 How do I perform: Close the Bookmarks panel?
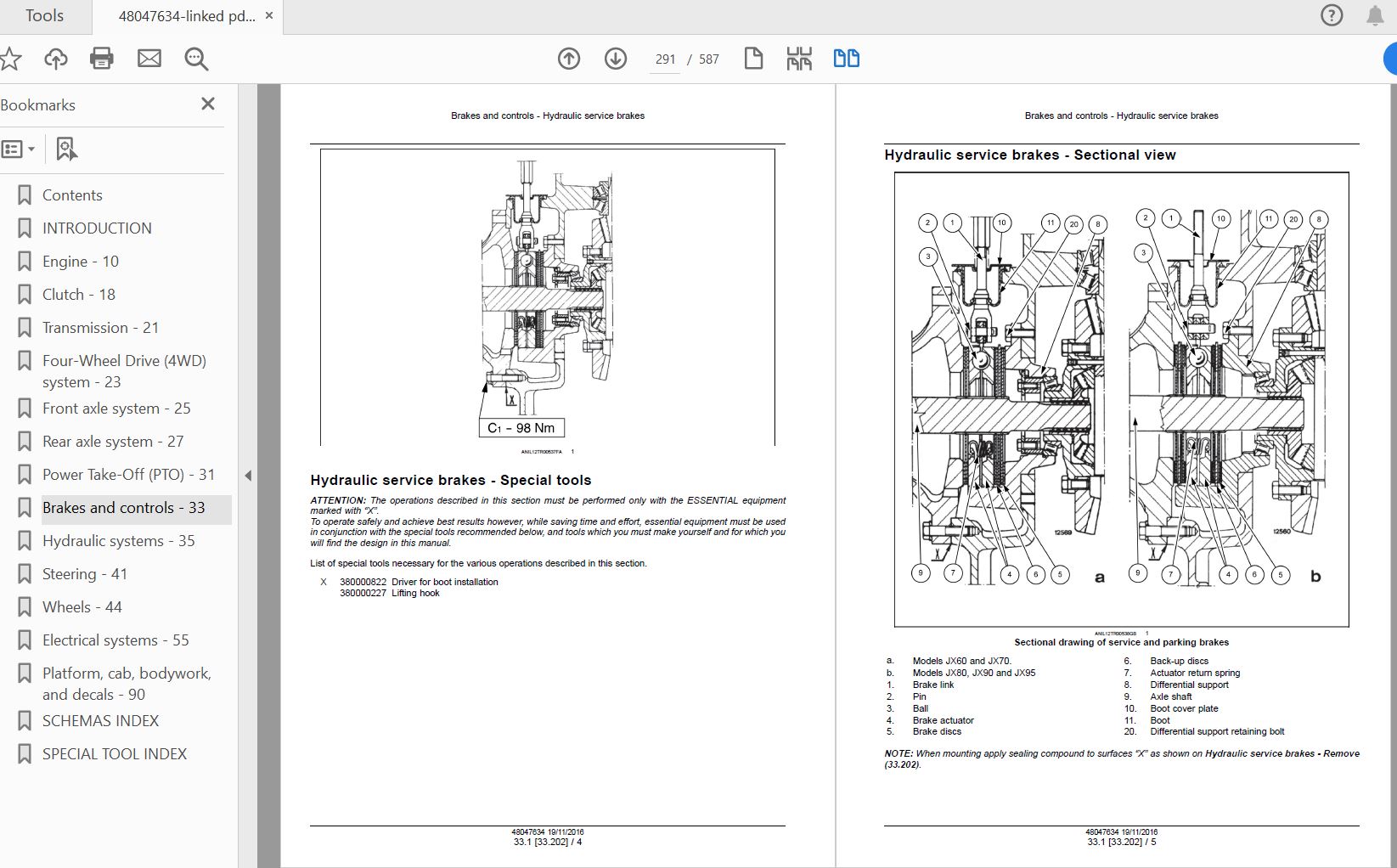pos(208,104)
